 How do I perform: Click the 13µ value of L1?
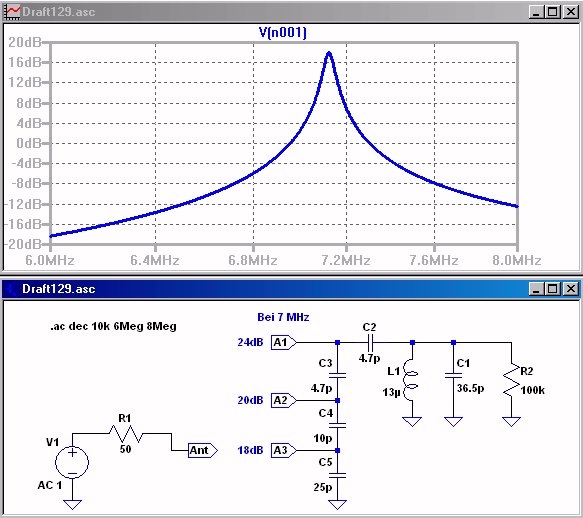(x=391, y=392)
